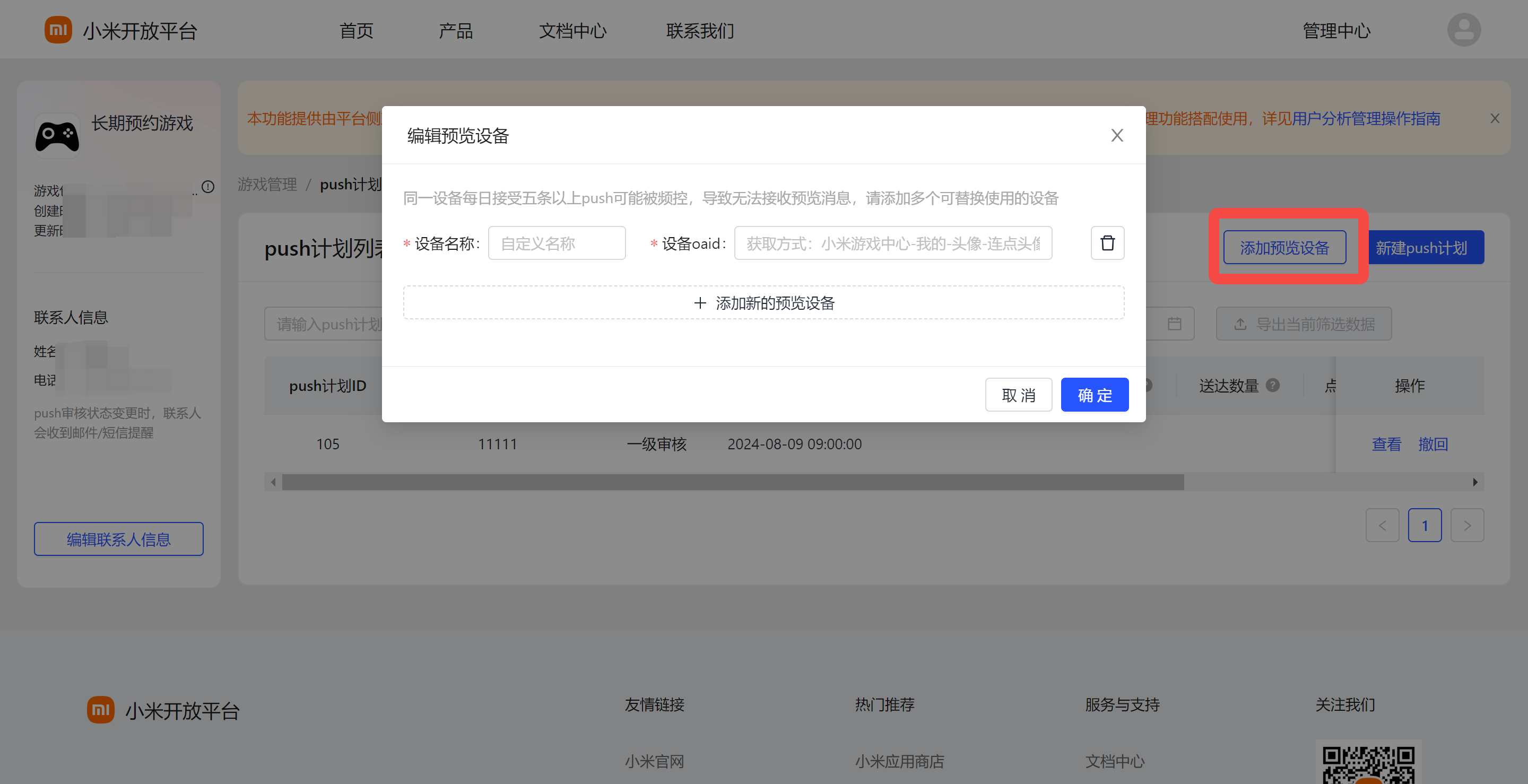Click the footer Xiaomi logo

100,709
